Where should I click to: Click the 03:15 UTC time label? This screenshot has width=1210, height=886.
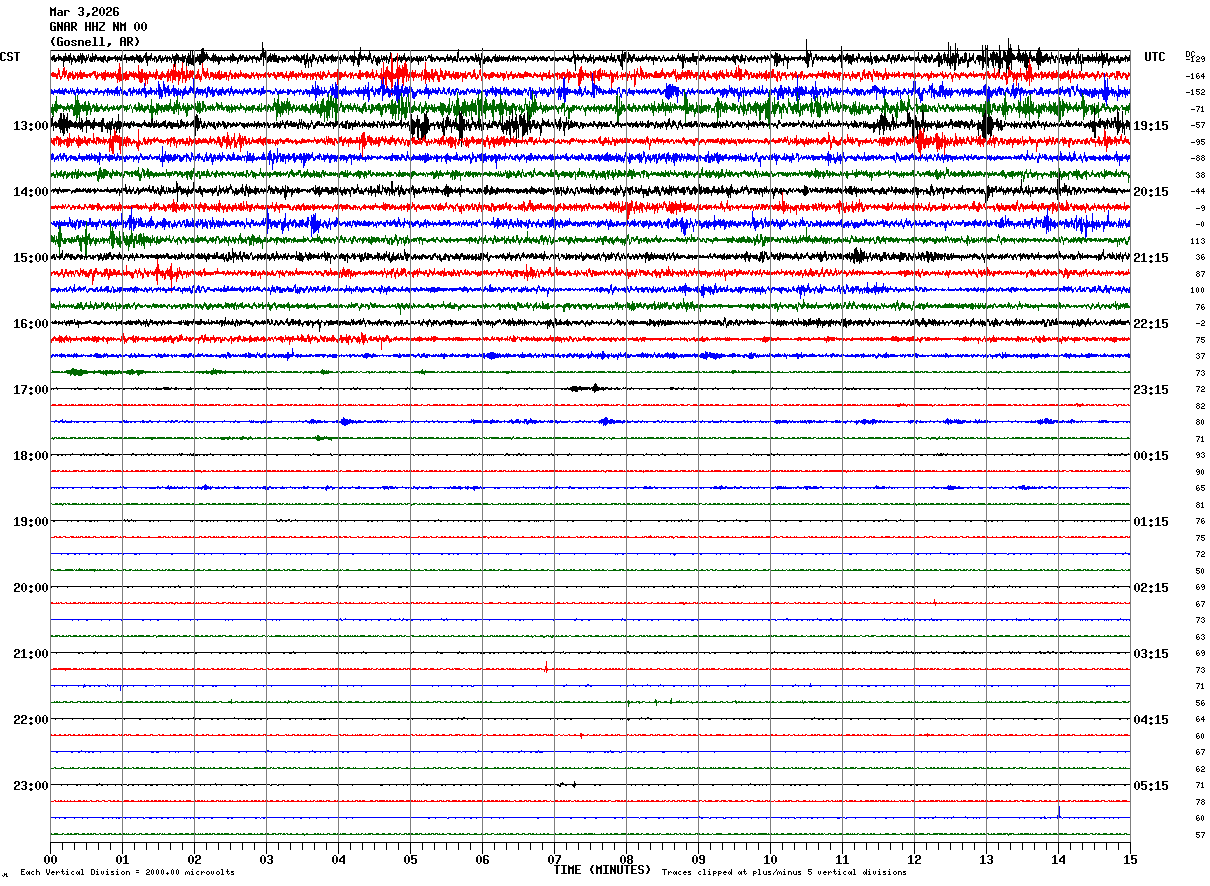click(1151, 654)
